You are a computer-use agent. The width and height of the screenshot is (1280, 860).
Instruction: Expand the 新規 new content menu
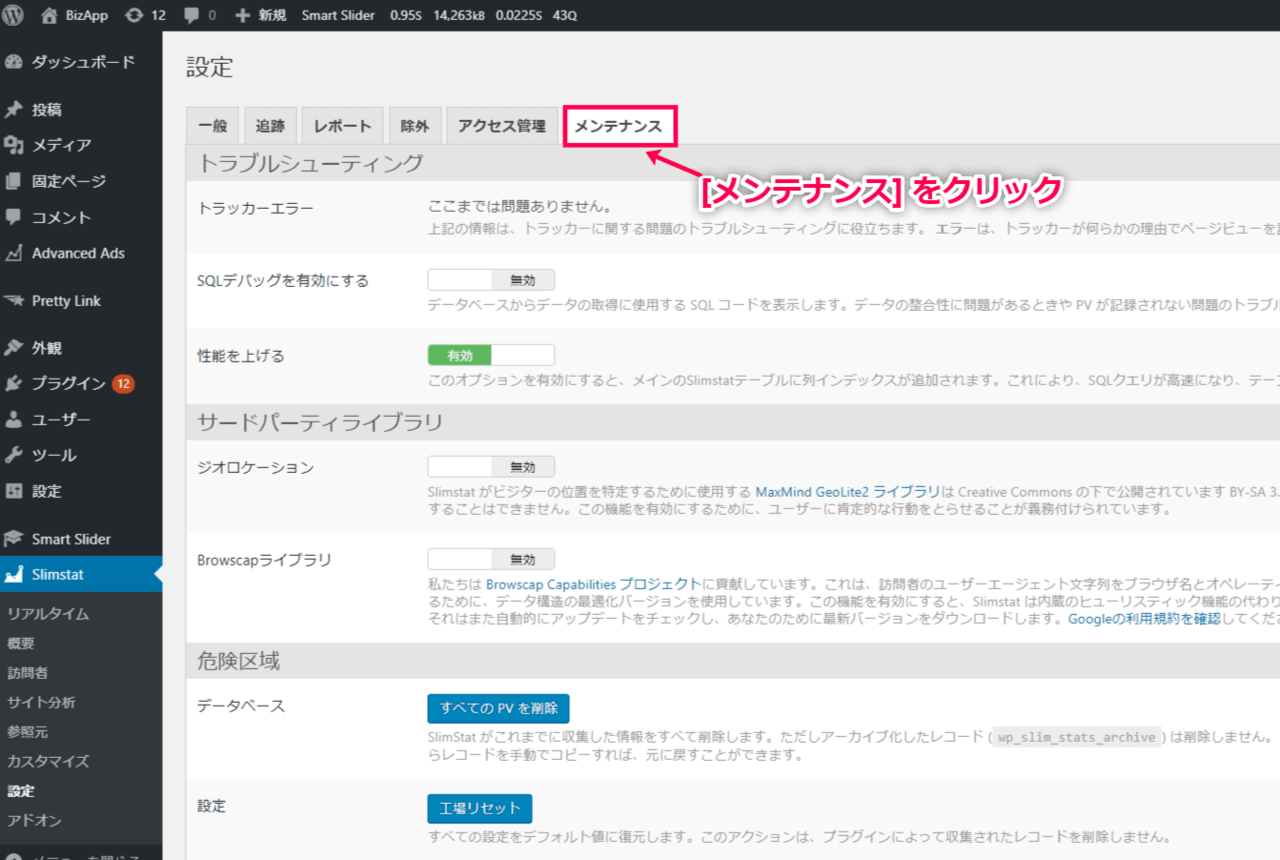coord(260,15)
